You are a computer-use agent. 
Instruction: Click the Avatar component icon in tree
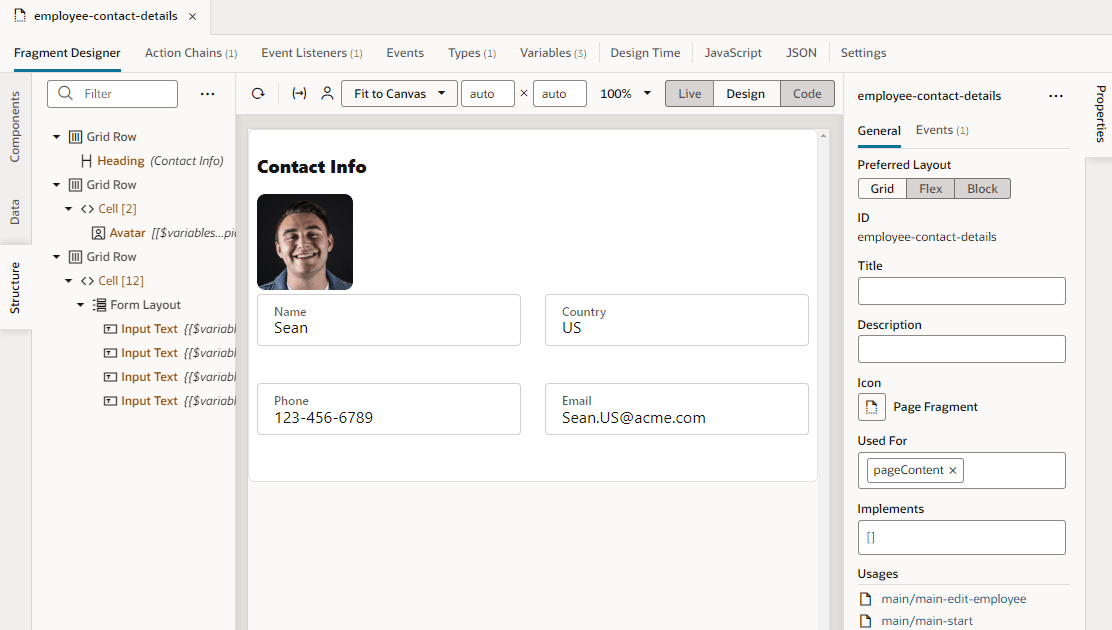pyautogui.click(x=99, y=233)
